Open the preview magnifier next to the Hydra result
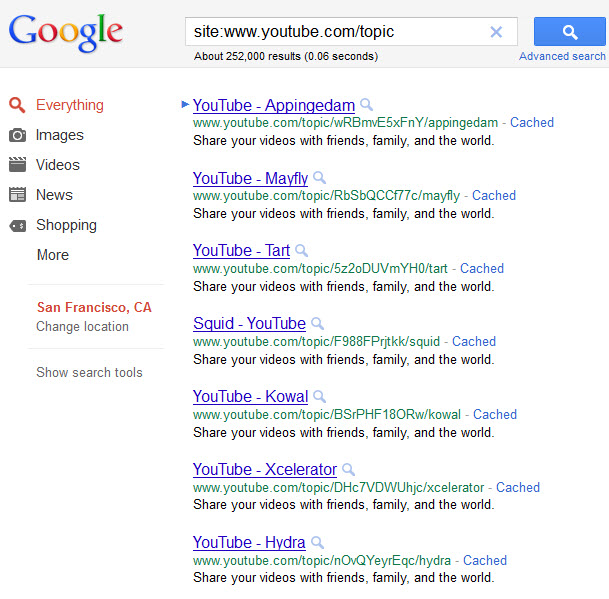The width and height of the screenshot is (609, 599). click(317, 542)
